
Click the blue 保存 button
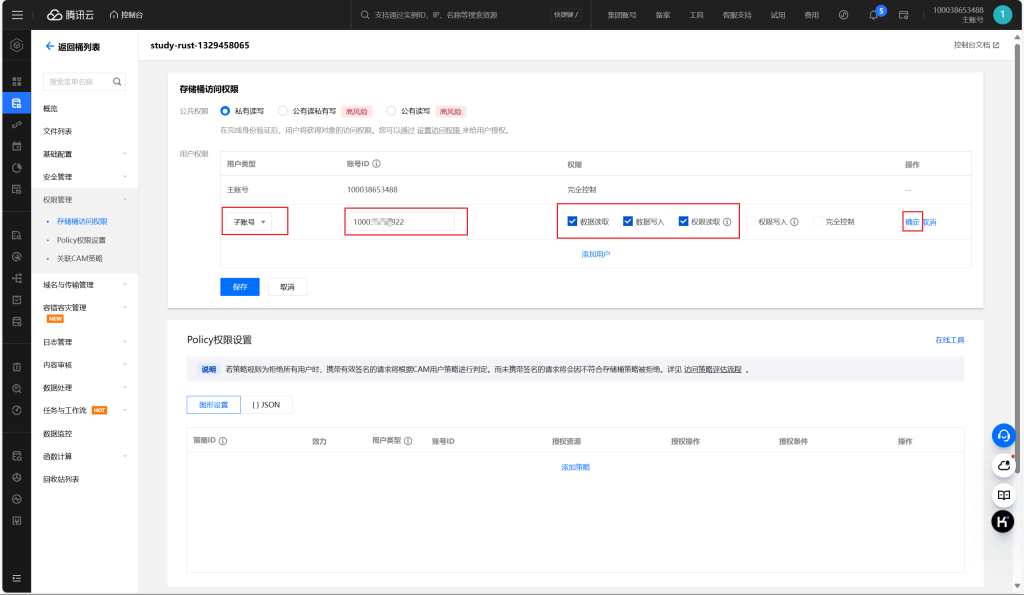[x=239, y=286]
